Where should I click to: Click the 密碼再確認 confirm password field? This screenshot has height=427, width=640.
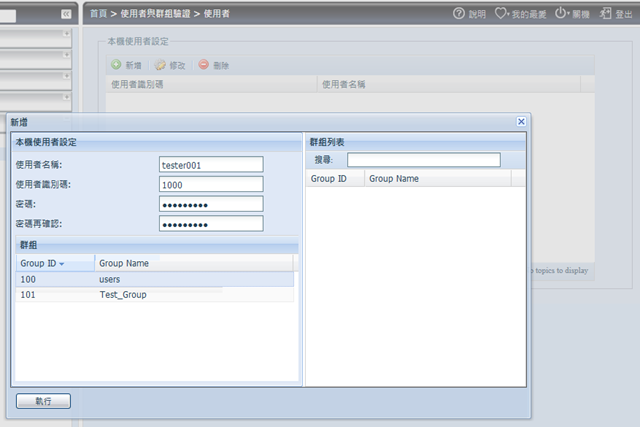(211, 224)
